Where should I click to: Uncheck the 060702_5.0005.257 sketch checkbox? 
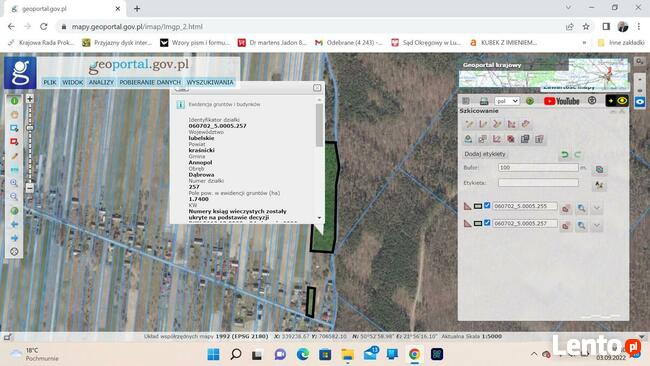click(x=487, y=223)
